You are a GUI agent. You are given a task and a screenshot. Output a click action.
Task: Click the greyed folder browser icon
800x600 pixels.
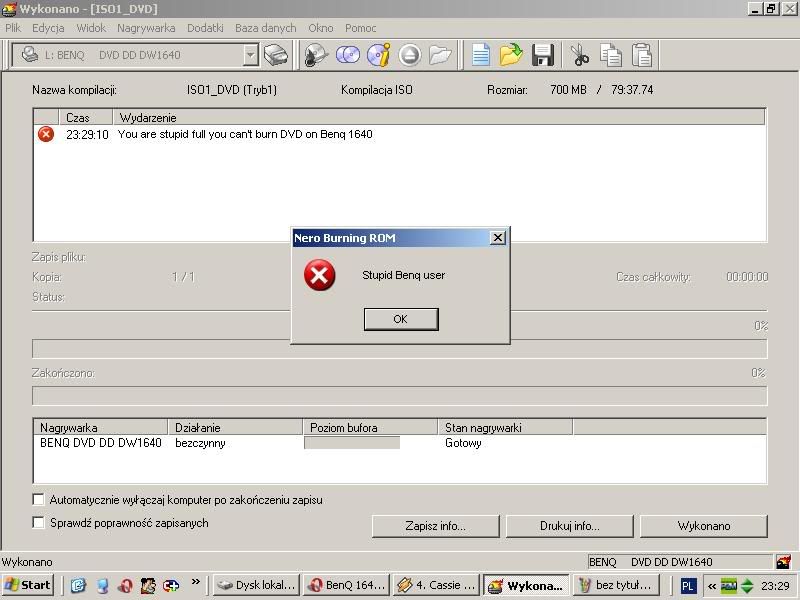440,55
